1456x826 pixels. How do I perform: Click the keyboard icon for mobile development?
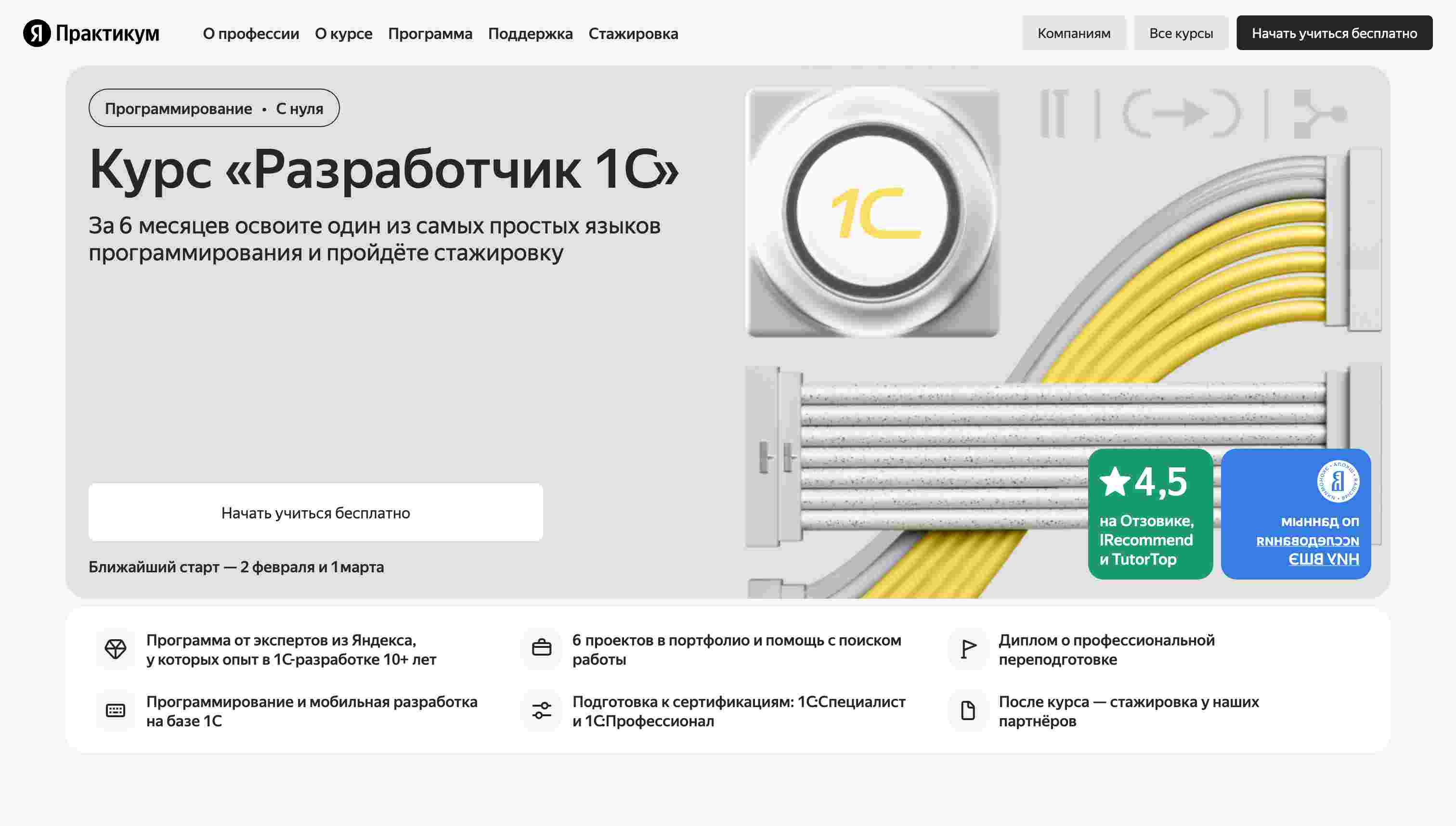(x=115, y=710)
